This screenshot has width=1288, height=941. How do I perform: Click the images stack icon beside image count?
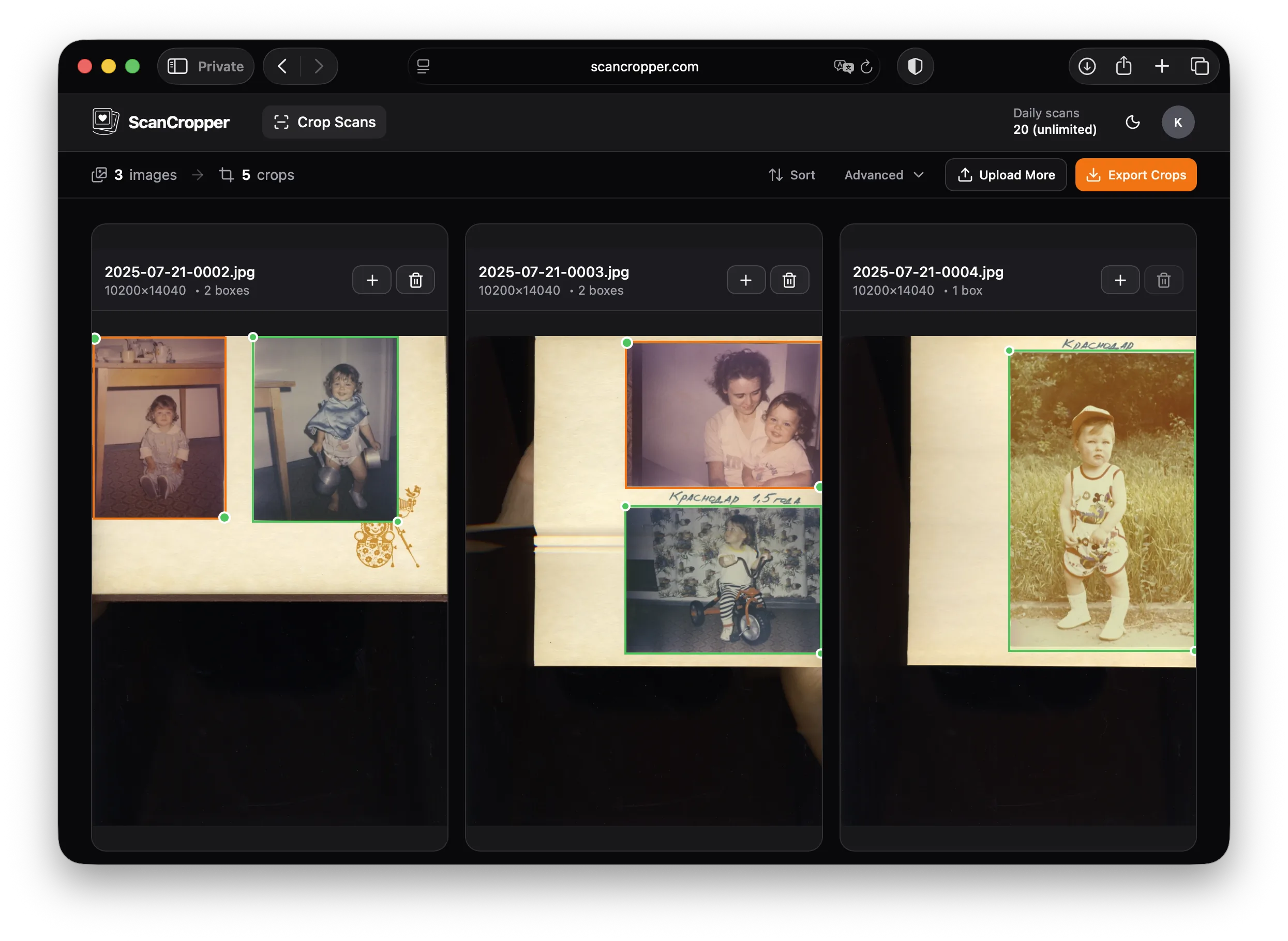(99, 175)
